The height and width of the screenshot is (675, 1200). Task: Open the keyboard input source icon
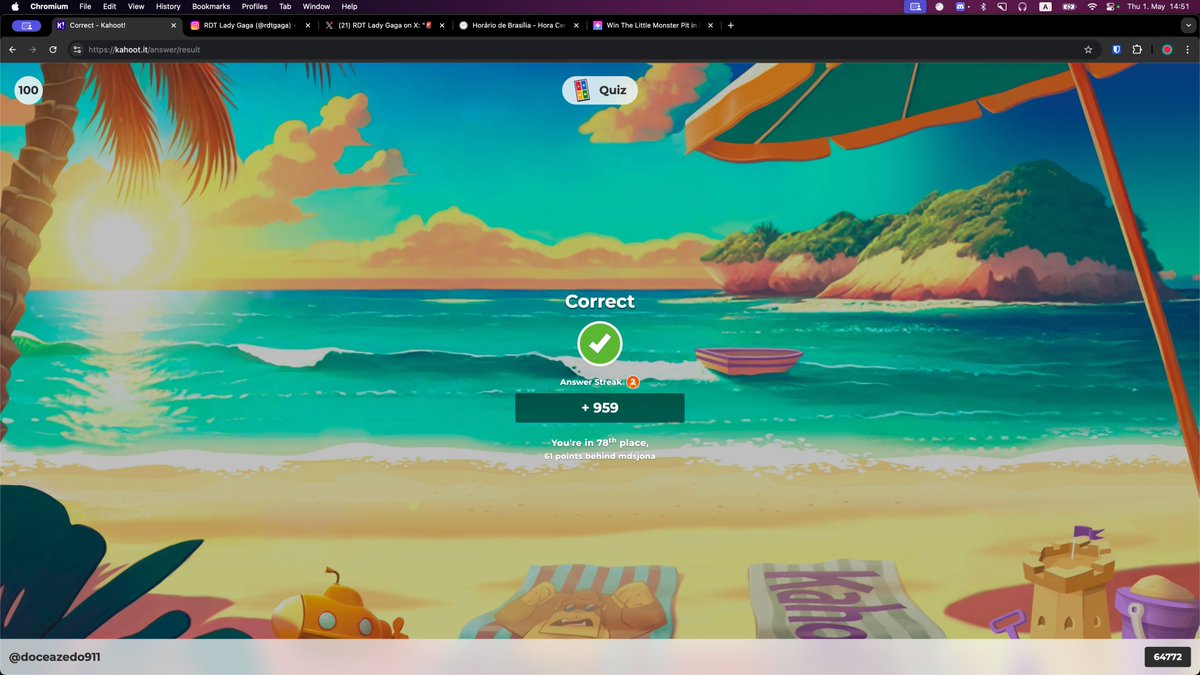point(1045,6)
